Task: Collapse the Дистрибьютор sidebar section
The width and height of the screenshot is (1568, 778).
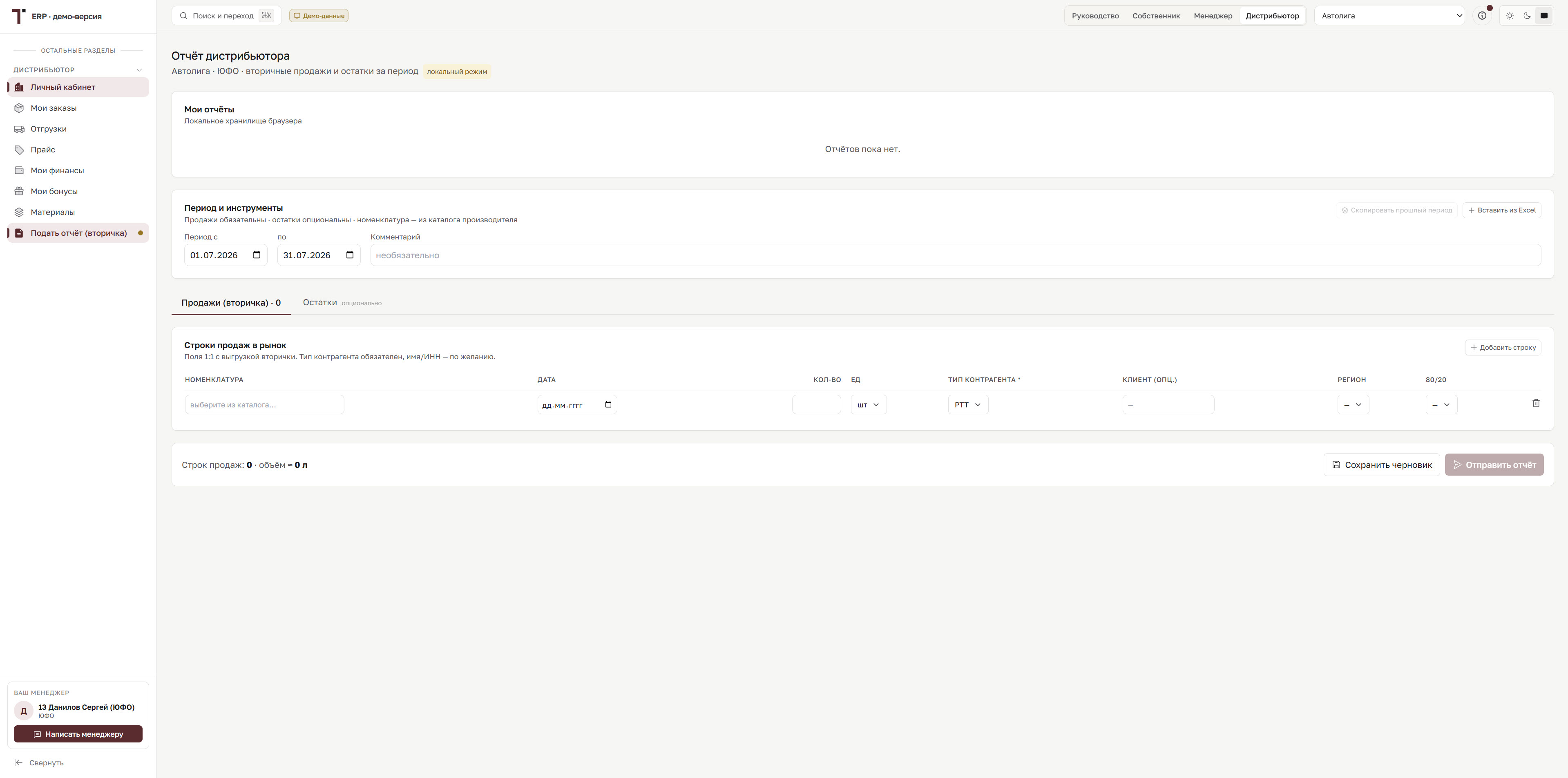Action: [x=139, y=70]
